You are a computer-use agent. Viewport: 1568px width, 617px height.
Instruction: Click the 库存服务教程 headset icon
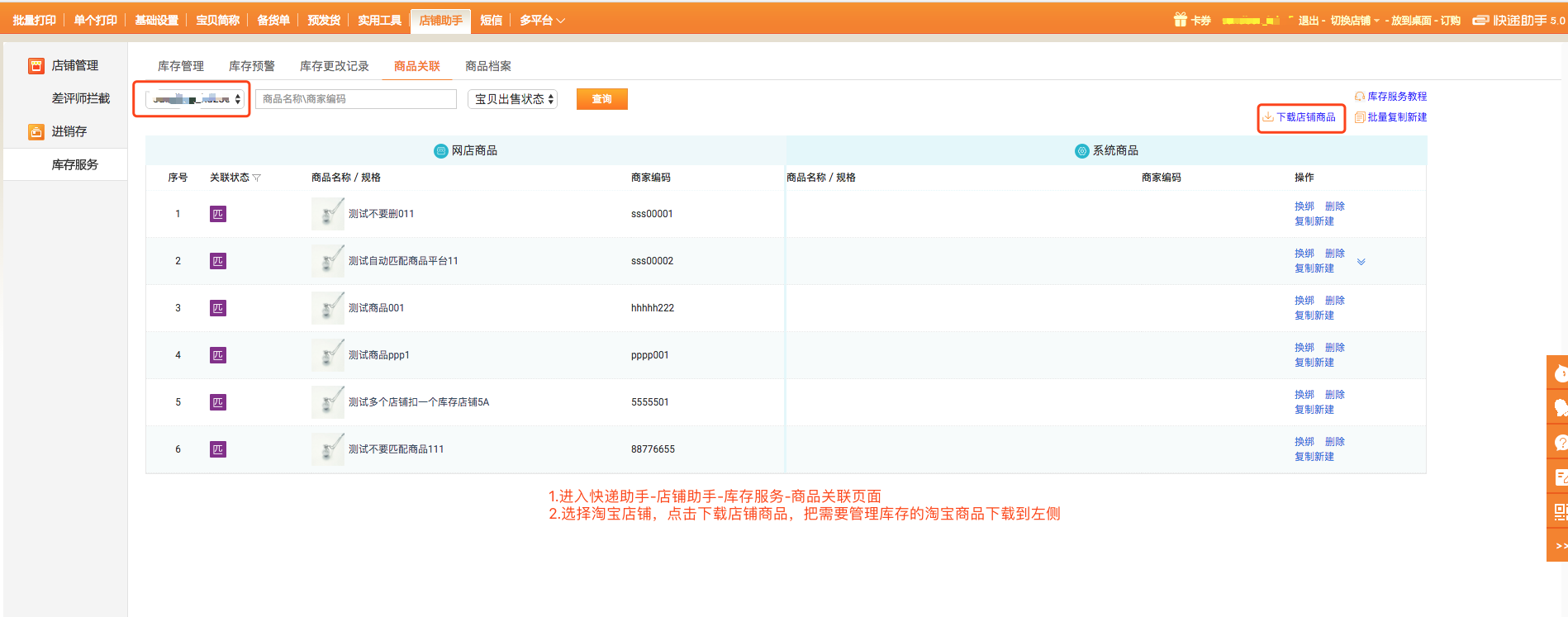coord(1360,97)
